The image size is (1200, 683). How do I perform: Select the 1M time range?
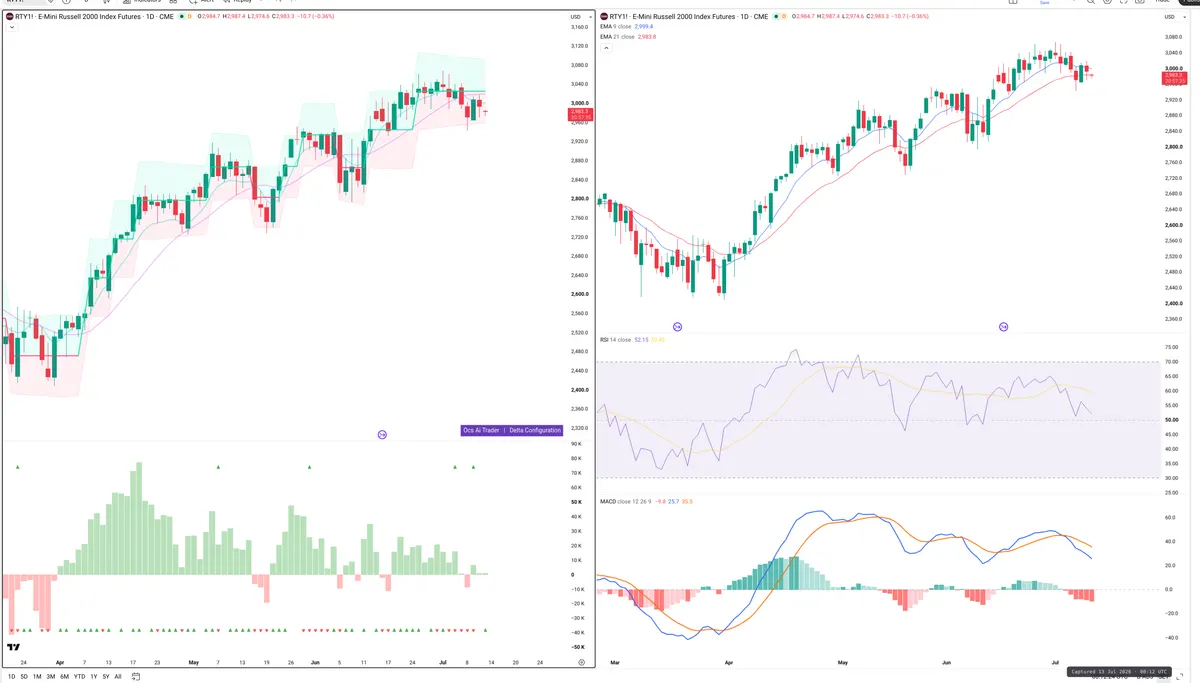(37, 676)
